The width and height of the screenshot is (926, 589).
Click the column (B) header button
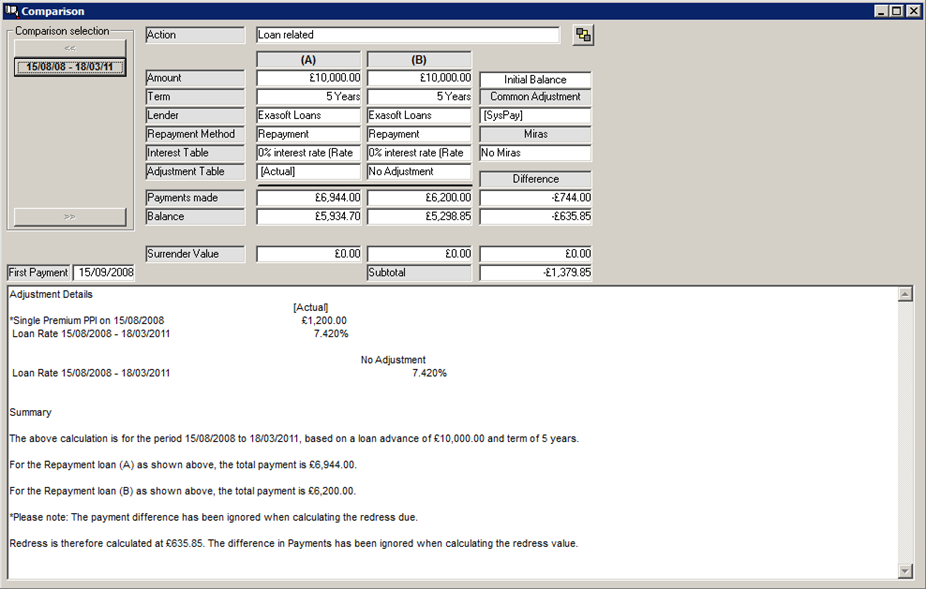tap(419, 60)
